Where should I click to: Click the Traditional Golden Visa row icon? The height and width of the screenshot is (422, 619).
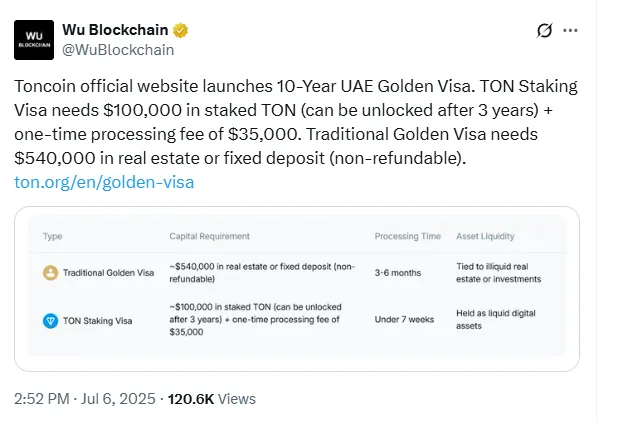[50, 272]
